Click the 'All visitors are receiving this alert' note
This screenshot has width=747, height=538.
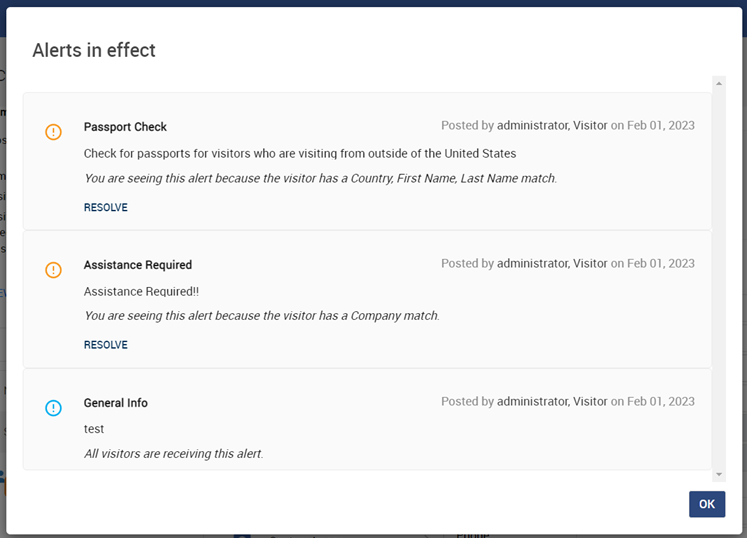pos(174,454)
